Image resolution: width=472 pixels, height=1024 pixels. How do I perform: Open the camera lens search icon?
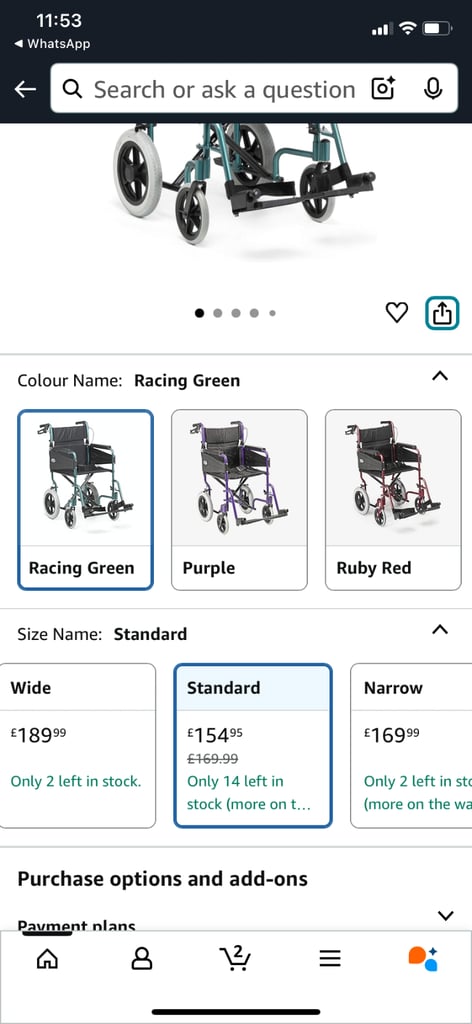(x=383, y=89)
